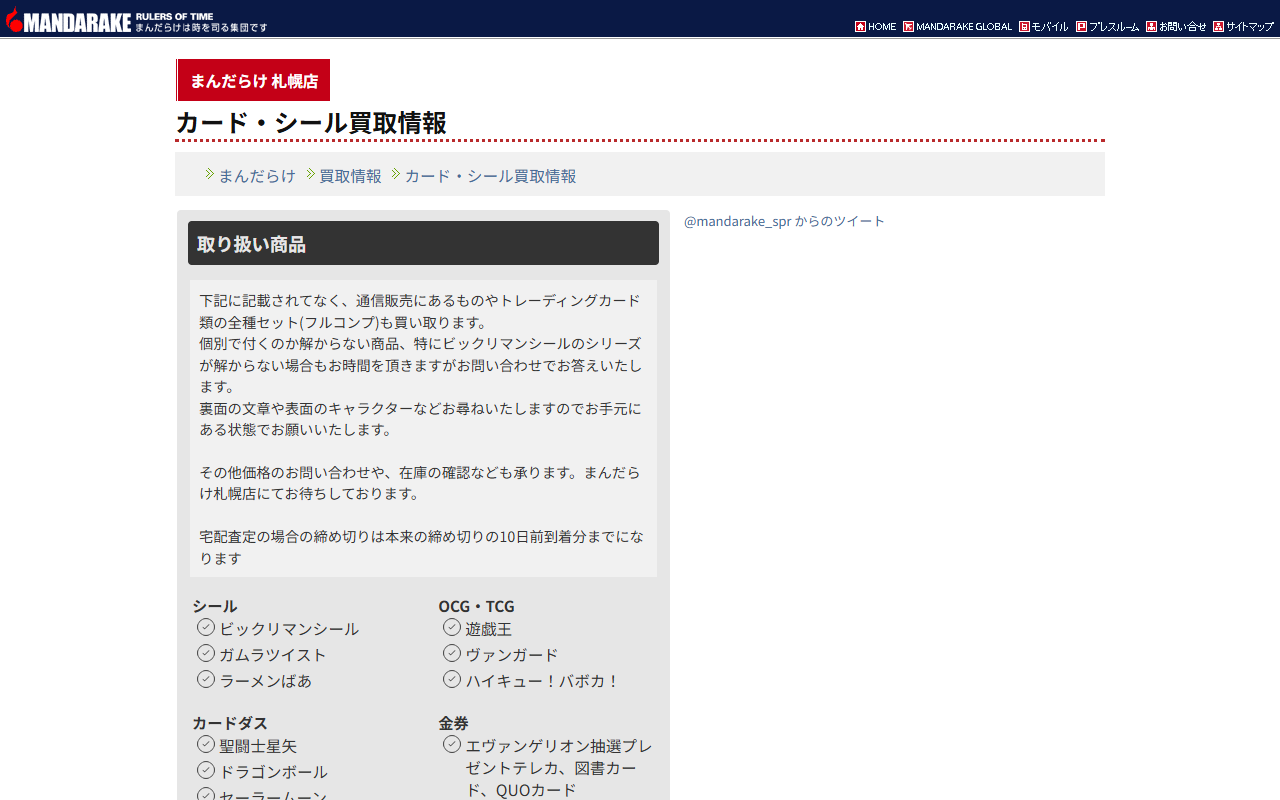Click the シール category heading
The width and height of the screenshot is (1280, 800).
click(215, 606)
